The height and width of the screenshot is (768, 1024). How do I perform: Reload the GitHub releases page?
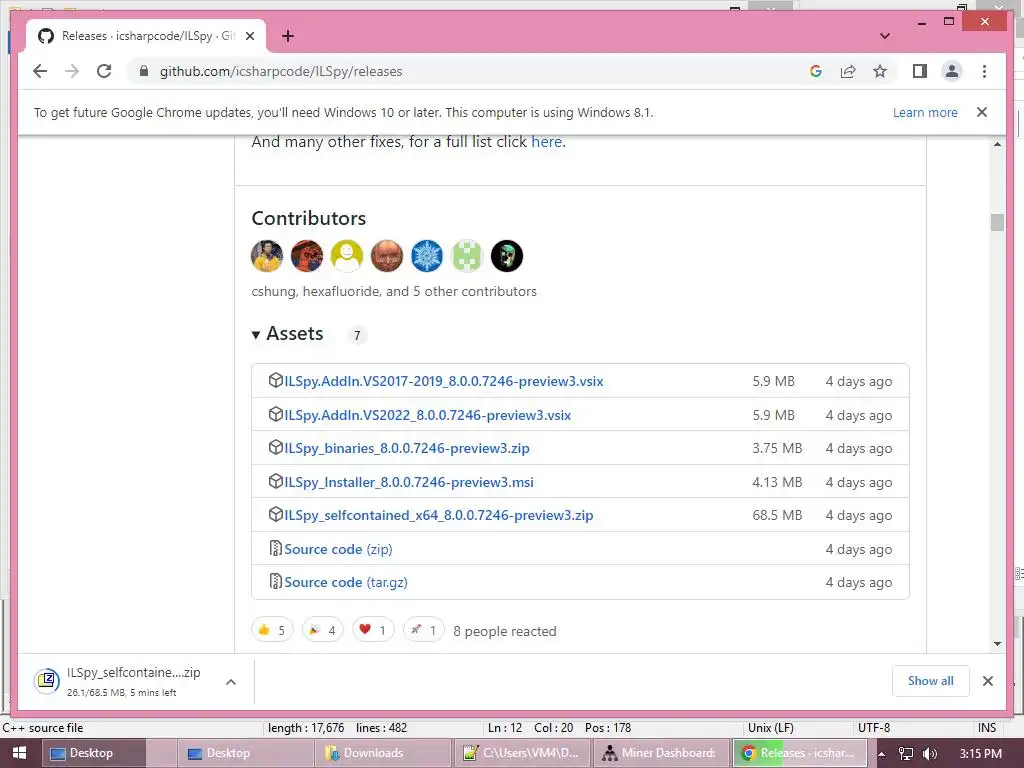[x=104, y=71]
